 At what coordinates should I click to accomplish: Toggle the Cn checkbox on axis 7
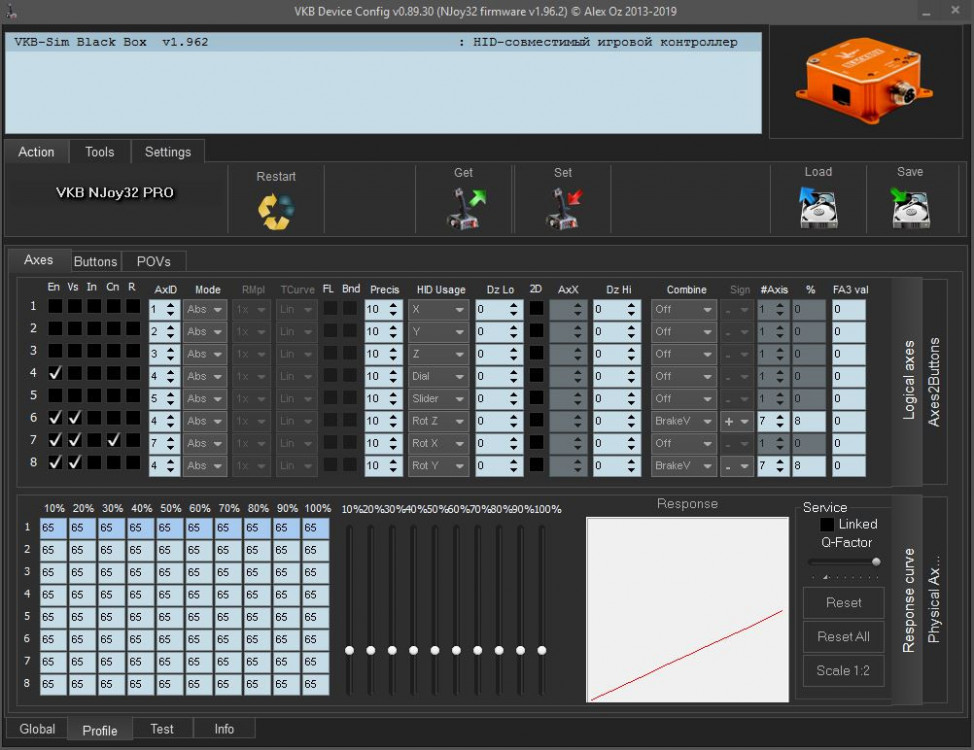[x=113, y=440]
